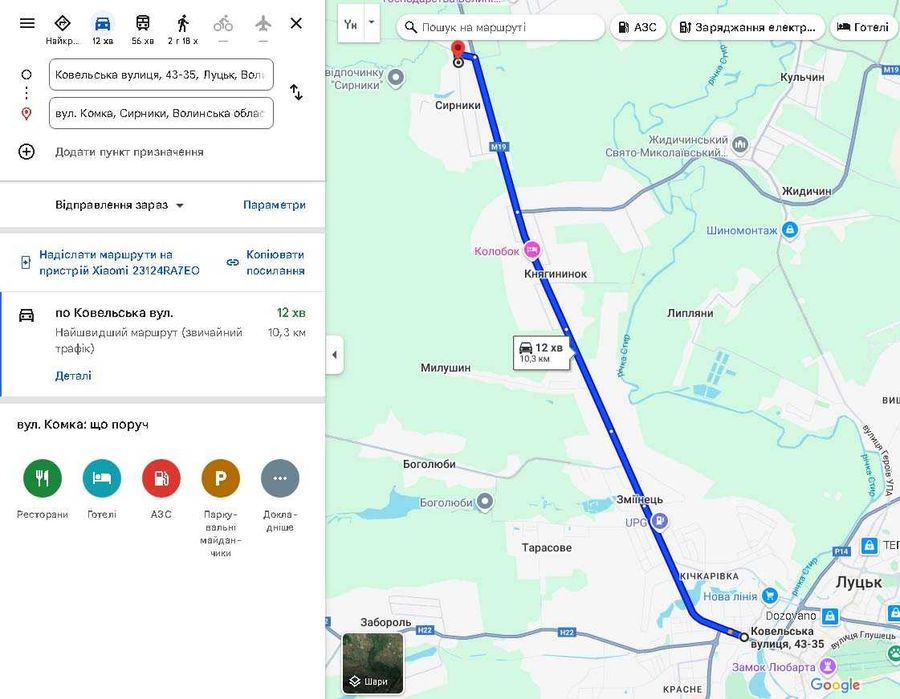
Task: Open route Деталі link
Action: [73, 376]
